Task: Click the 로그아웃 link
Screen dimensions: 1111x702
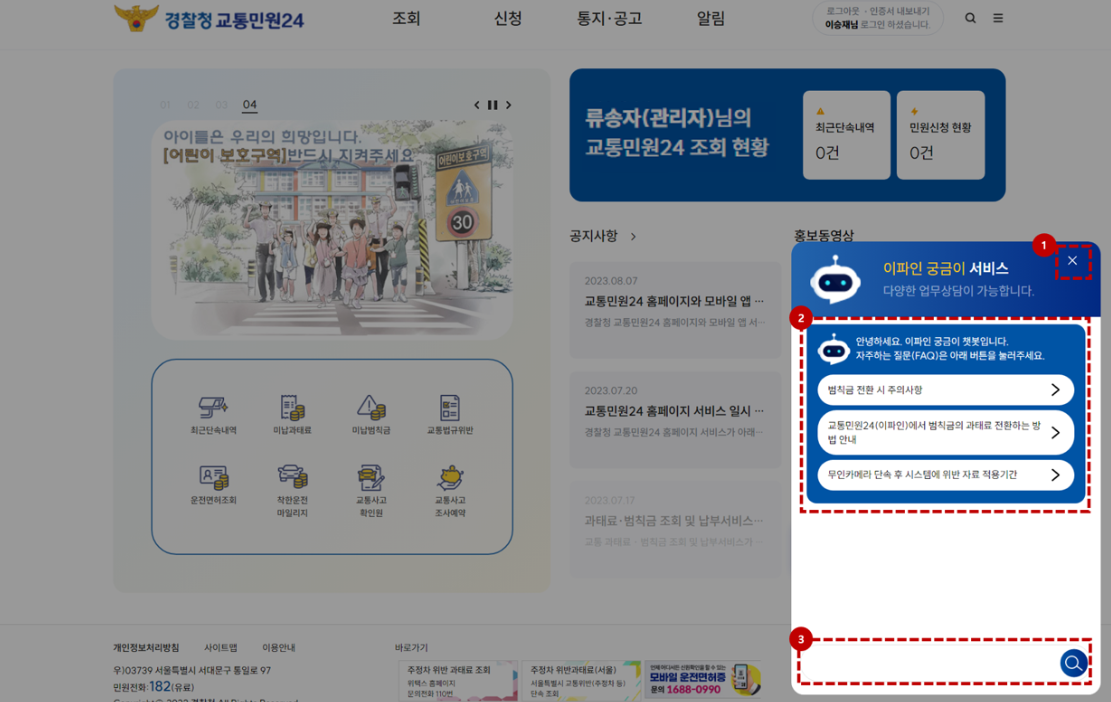Action: [842, 11]
